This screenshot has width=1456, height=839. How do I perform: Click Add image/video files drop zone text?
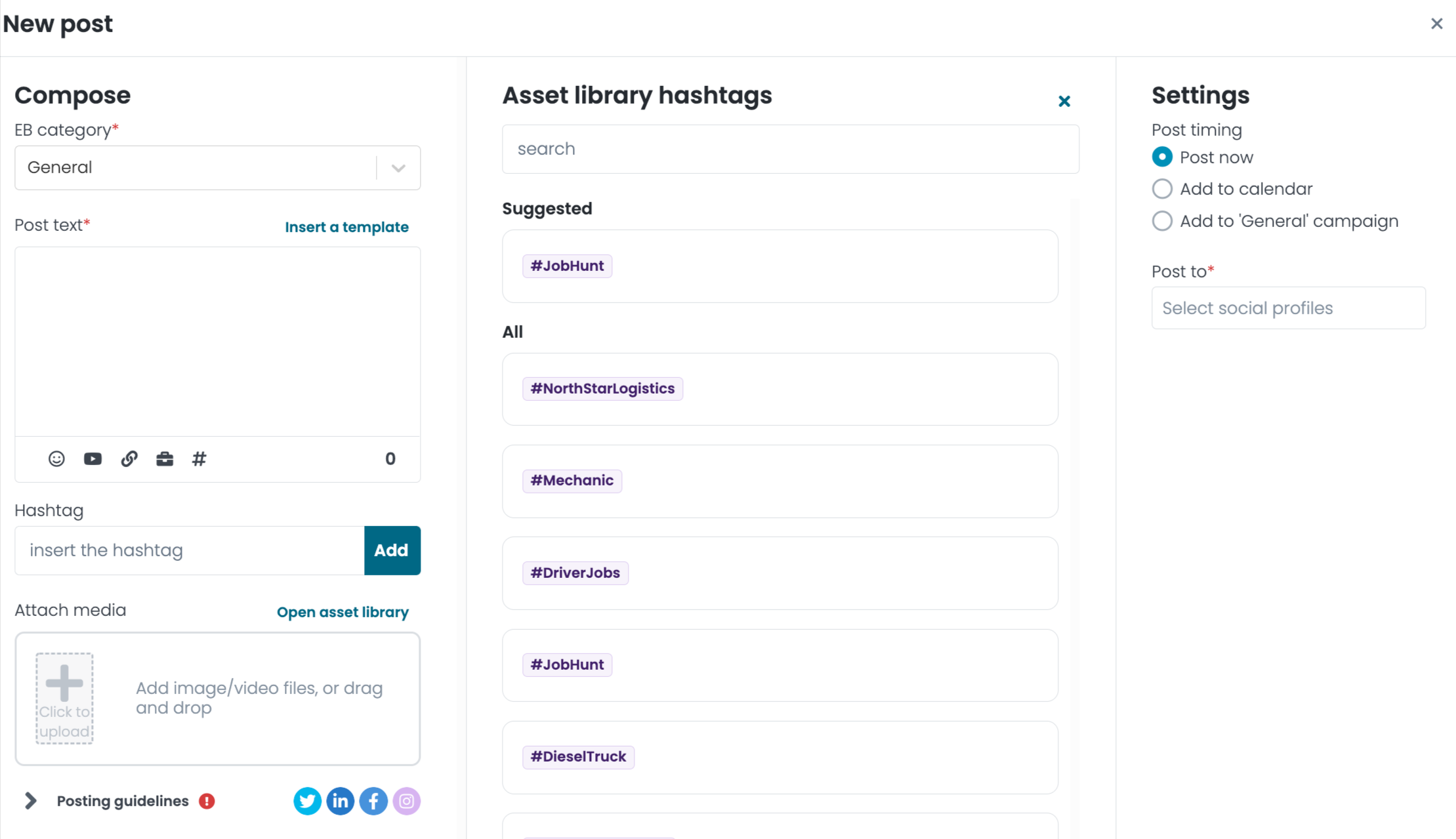point(259,698)
